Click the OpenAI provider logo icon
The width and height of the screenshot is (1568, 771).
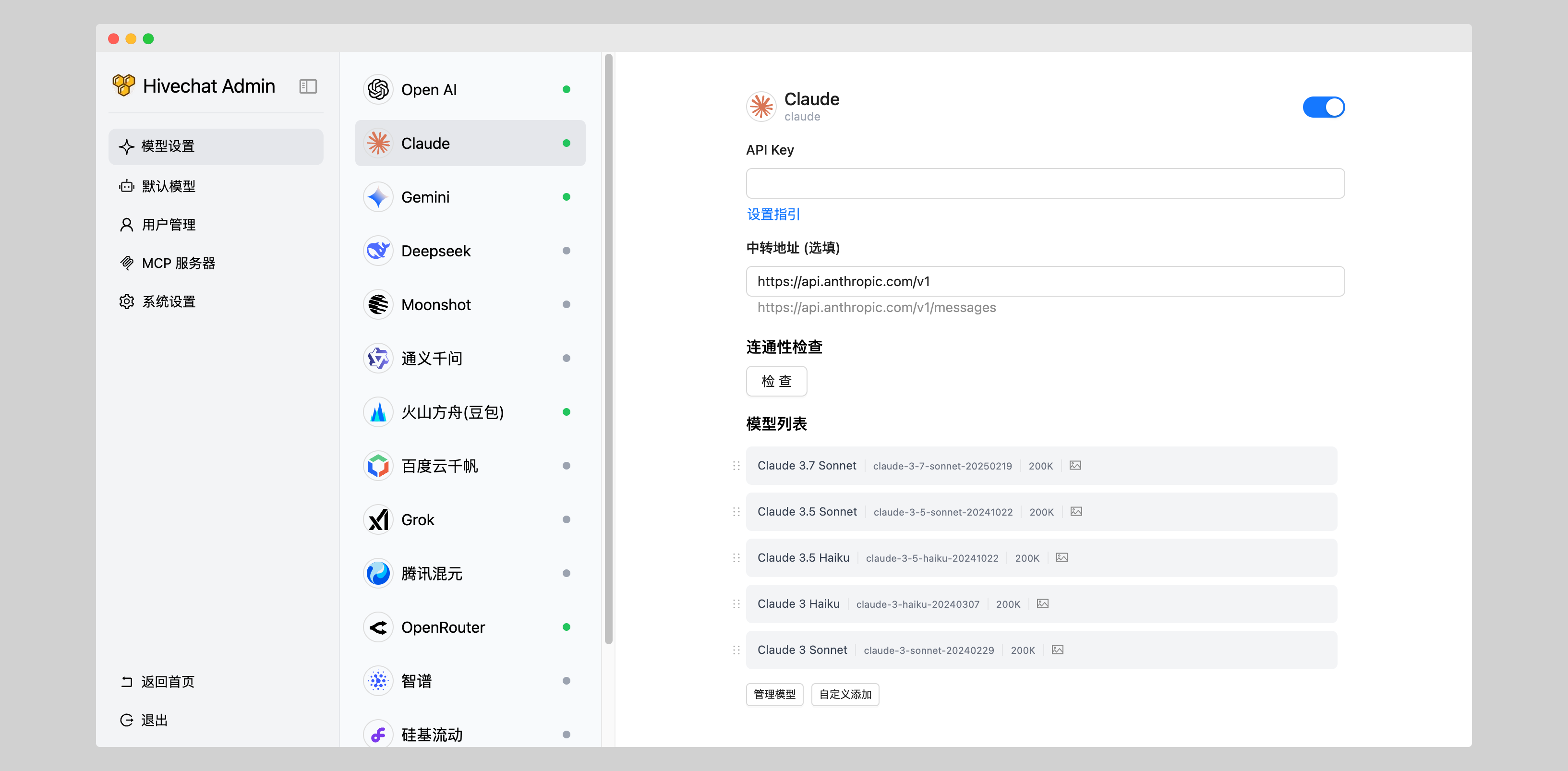[378, 89]
